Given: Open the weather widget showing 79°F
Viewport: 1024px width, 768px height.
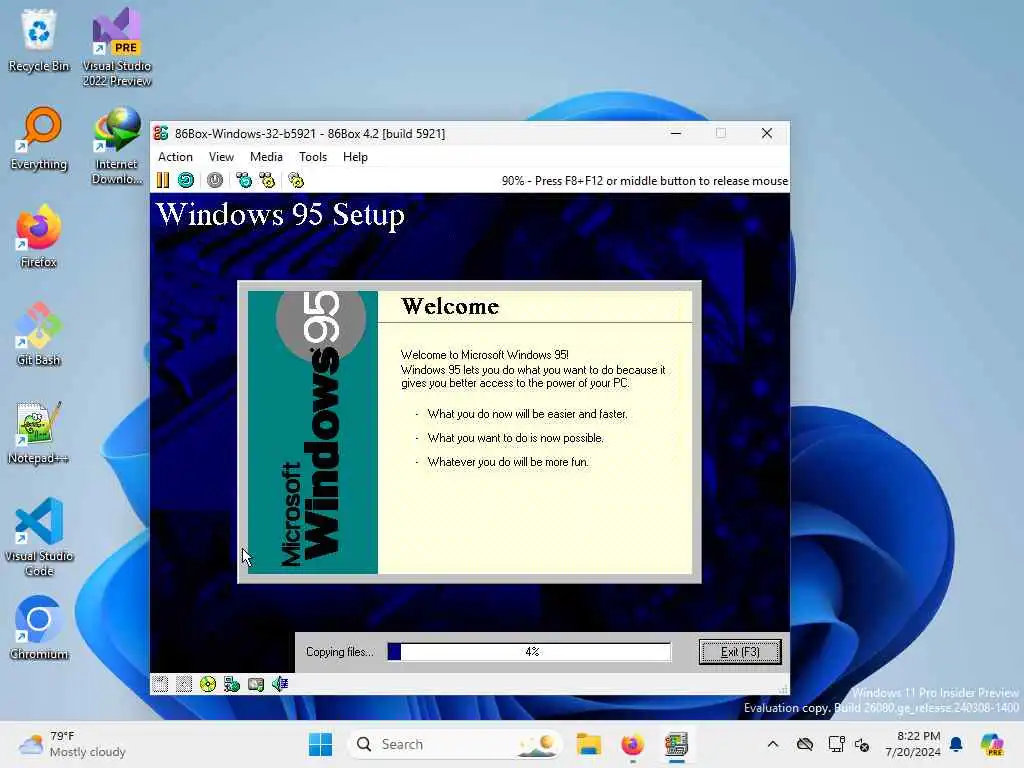Looking at the screenshot, I should [x=72, y=744].
